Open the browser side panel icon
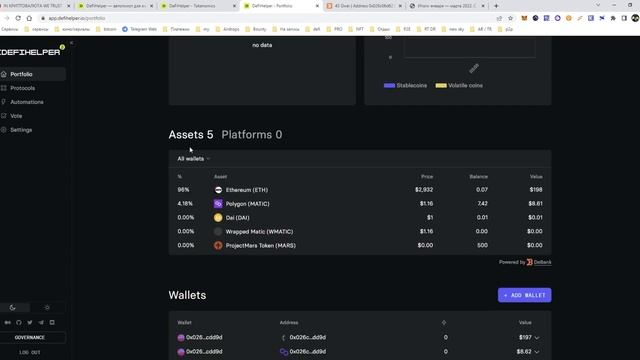This screenshot has width=640, height=360. coord(624,18)
